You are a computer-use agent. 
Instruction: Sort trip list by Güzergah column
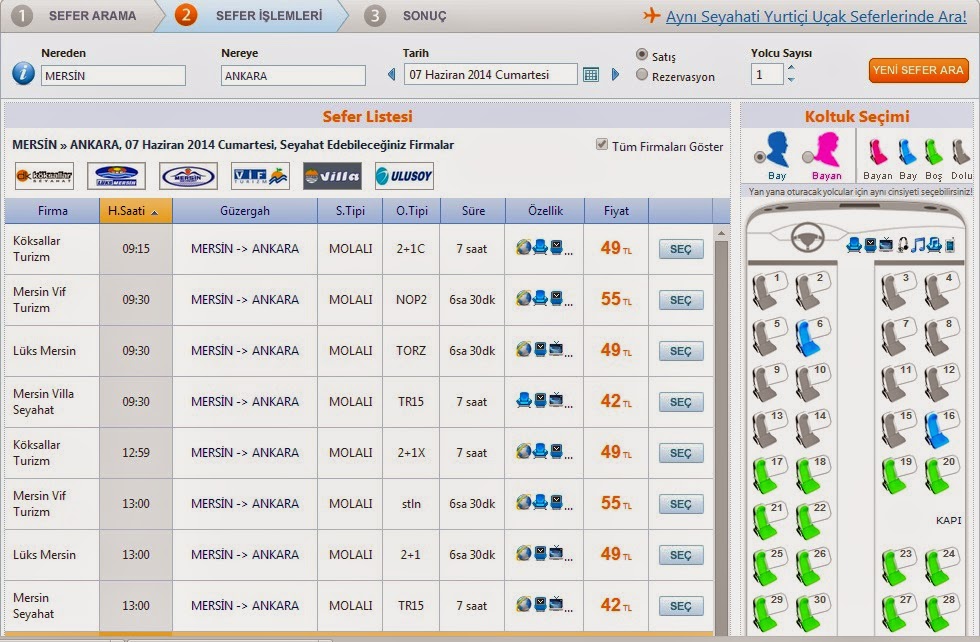245,211
